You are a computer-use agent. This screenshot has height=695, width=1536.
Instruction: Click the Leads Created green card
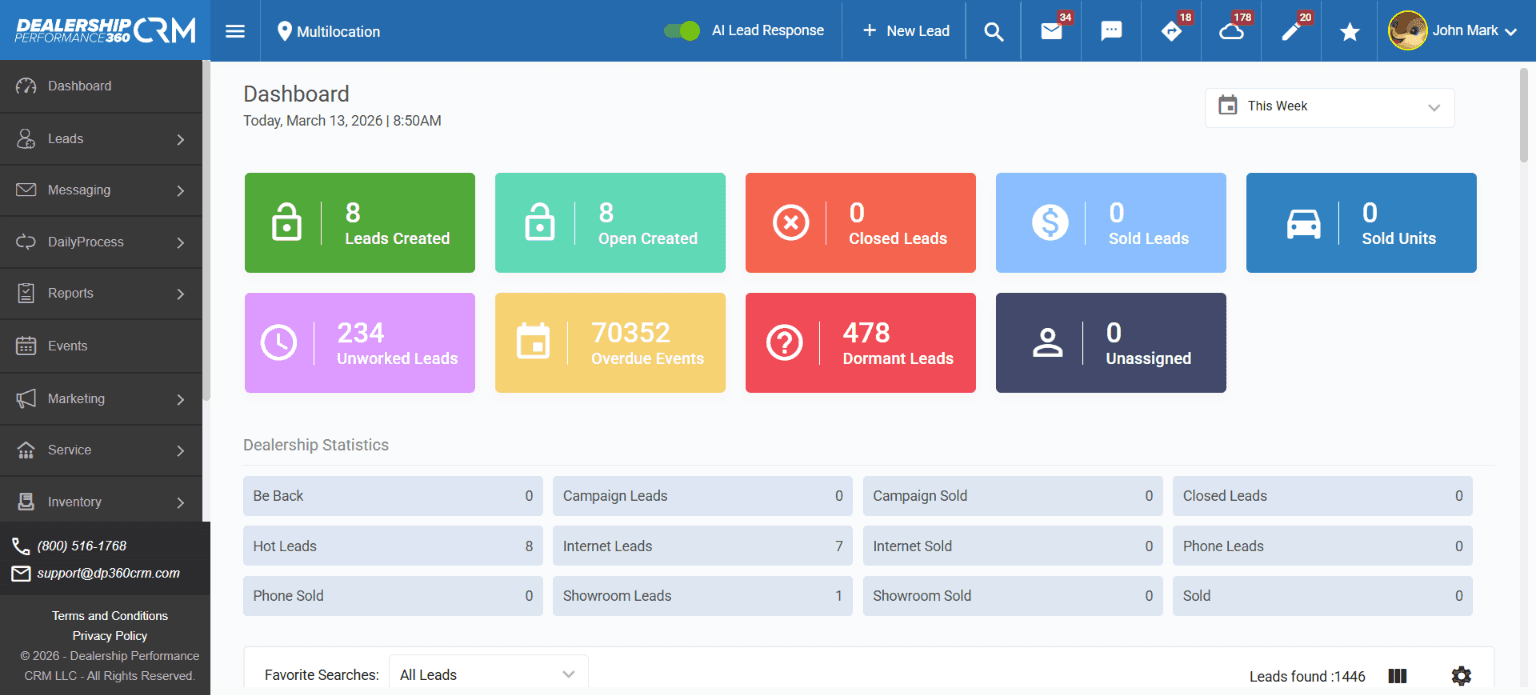click(x=360, y=223)
